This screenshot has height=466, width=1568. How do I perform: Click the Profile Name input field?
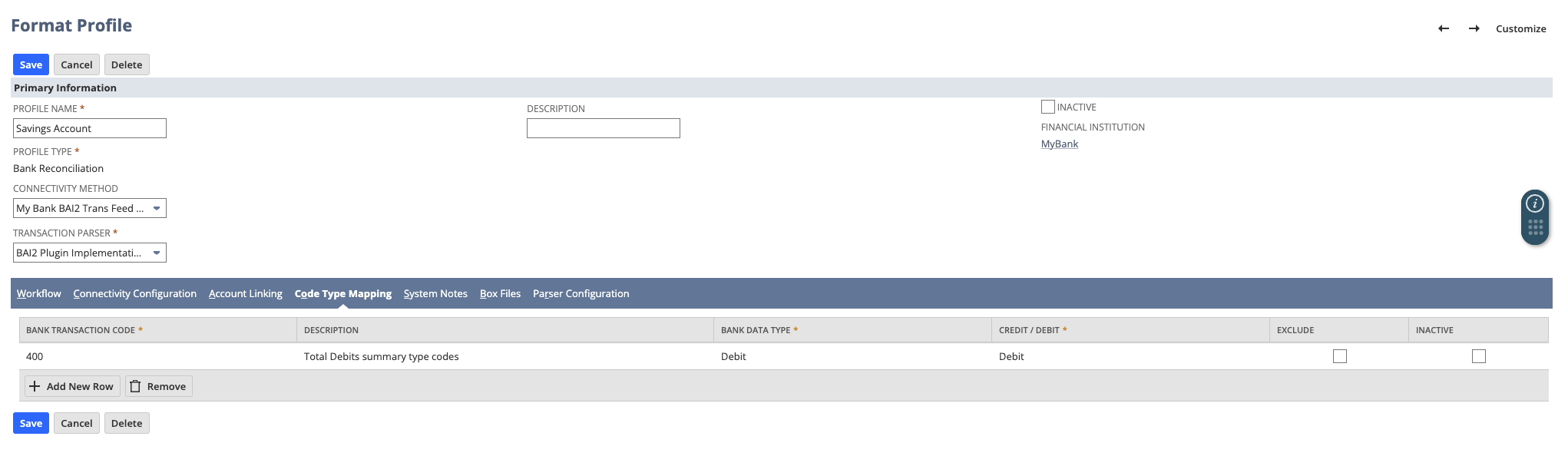[89, 128]
